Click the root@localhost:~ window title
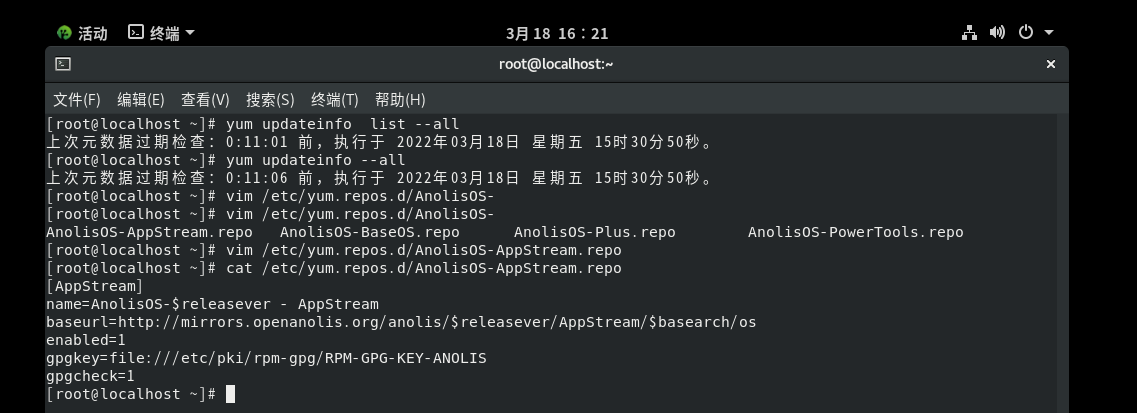Viewport: 1137px width, 413px height. pos(556,64)
